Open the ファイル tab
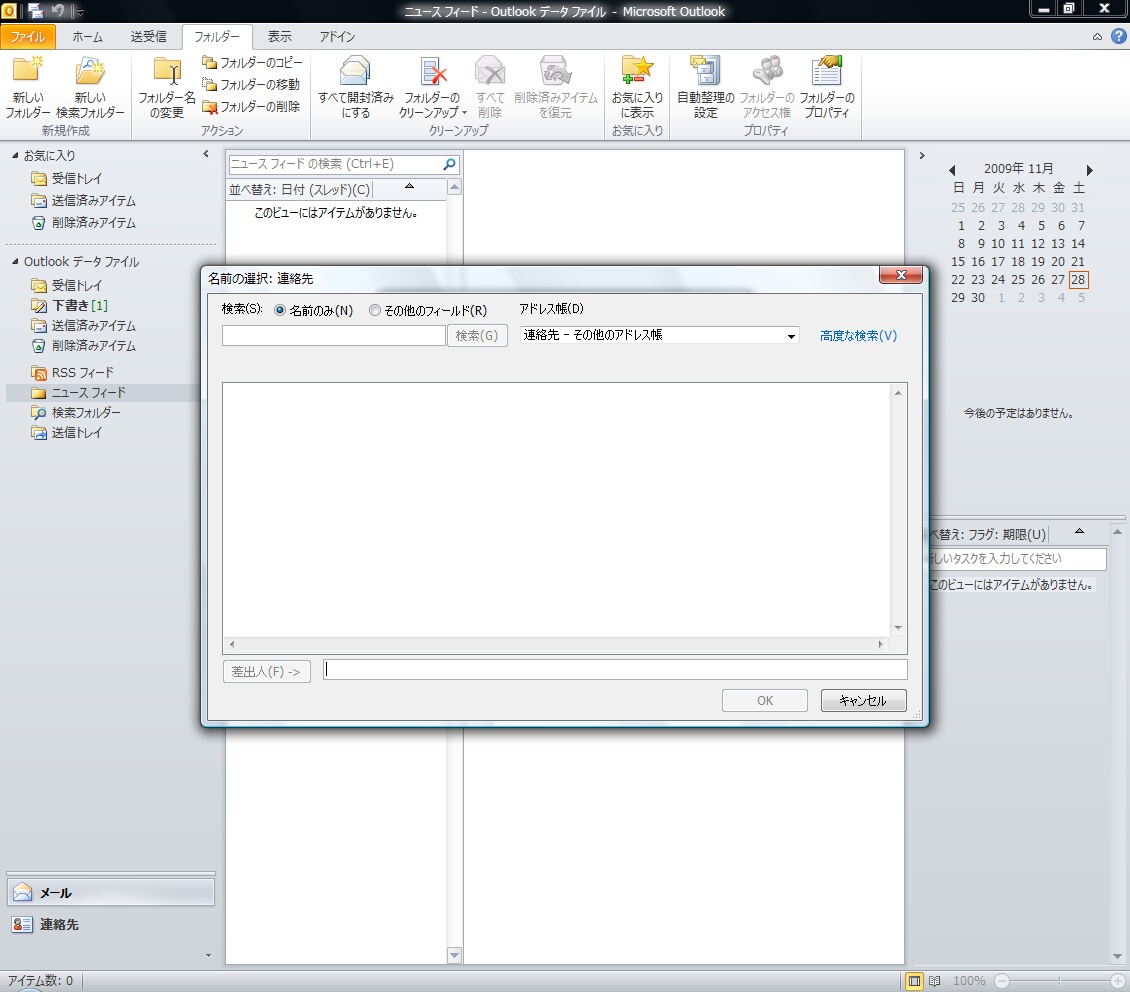The width and height of the screenshot is (1130, 992). pos(27,37)
